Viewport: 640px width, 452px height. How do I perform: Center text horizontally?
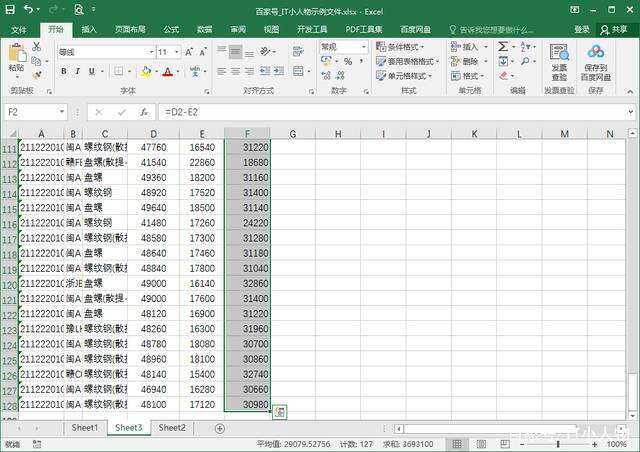236,71
